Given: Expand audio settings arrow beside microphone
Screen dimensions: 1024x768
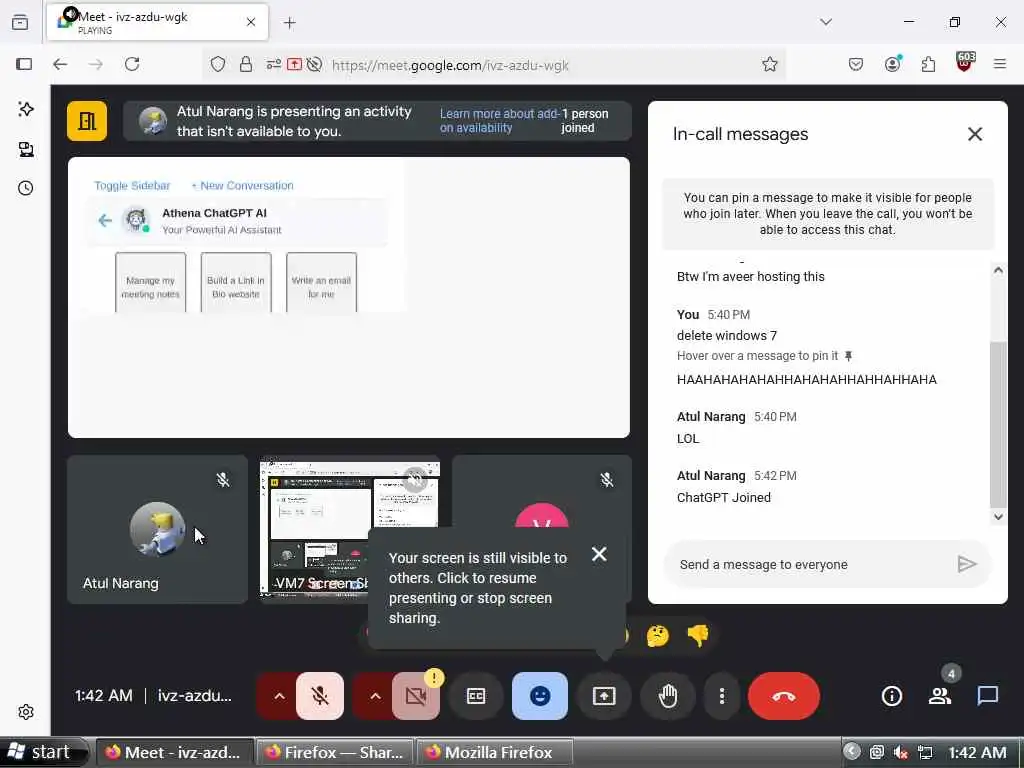Looking at the screenshot, I should [279, 696].
